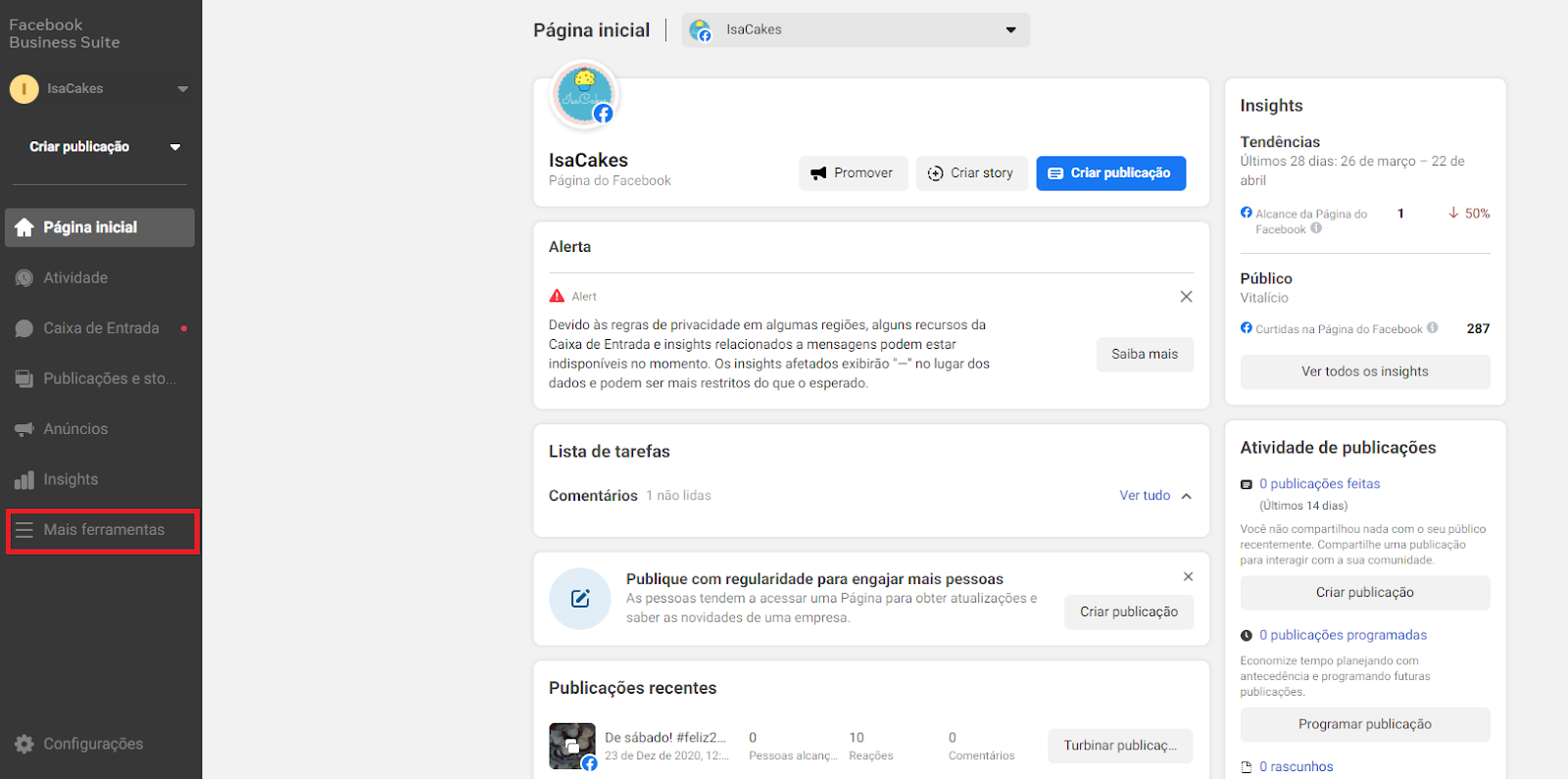1568x779 pixels.
Task: Dismiss the Alerta privacy notice
Action: coord(1186,297)
